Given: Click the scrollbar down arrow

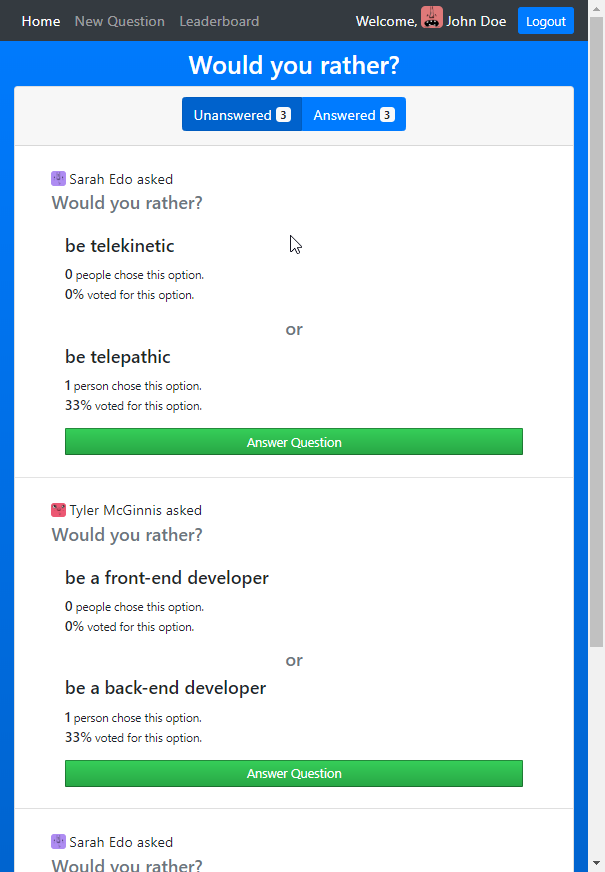Looking at the screenshot, I should point(596,863).
